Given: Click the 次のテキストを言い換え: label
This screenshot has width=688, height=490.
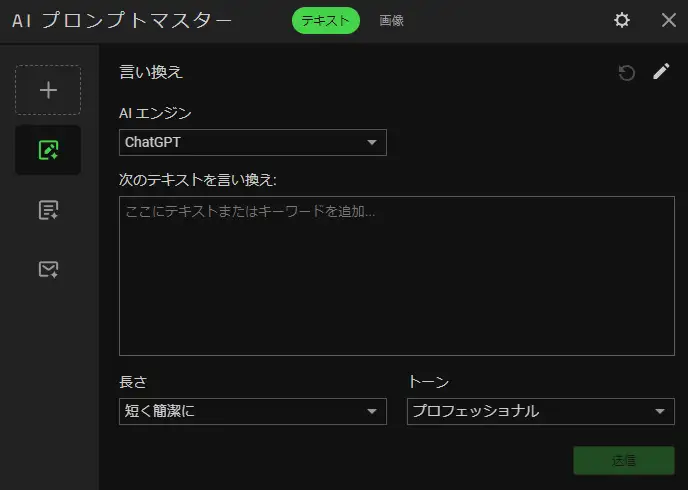Looking at the screenshot, I should click(x=198, y=180).
